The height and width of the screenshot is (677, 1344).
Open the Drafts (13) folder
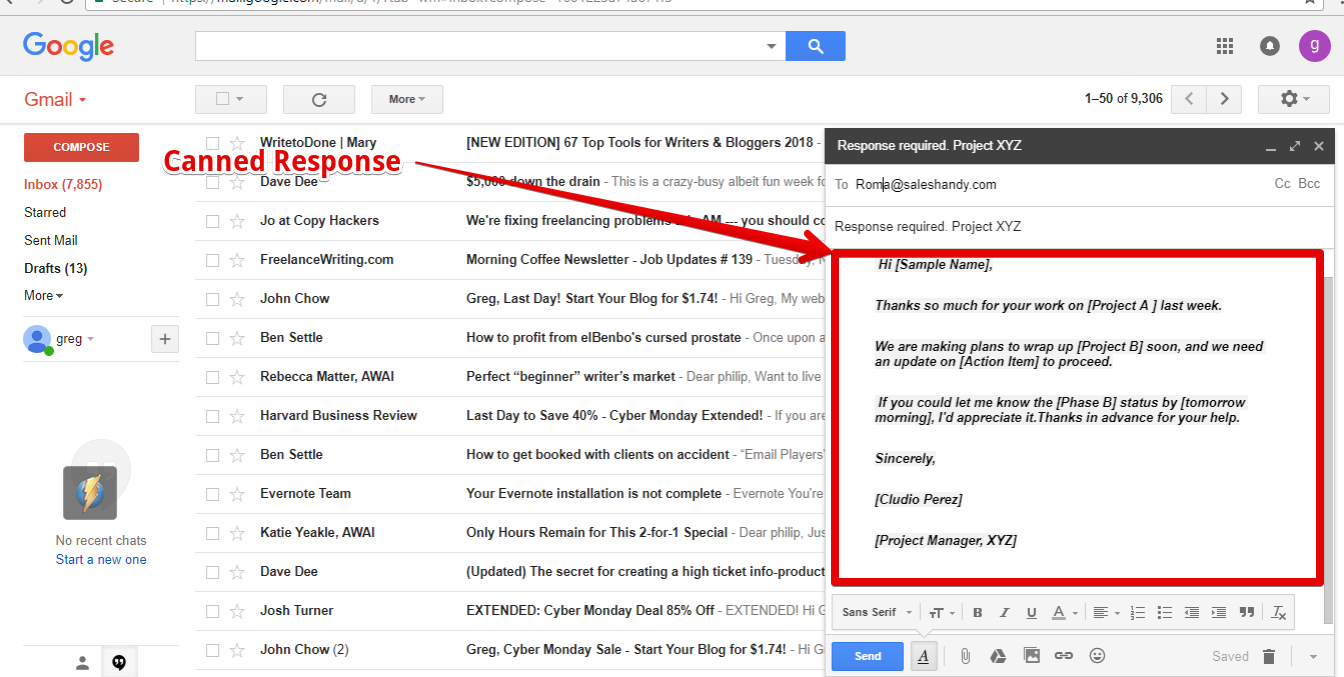56,268
